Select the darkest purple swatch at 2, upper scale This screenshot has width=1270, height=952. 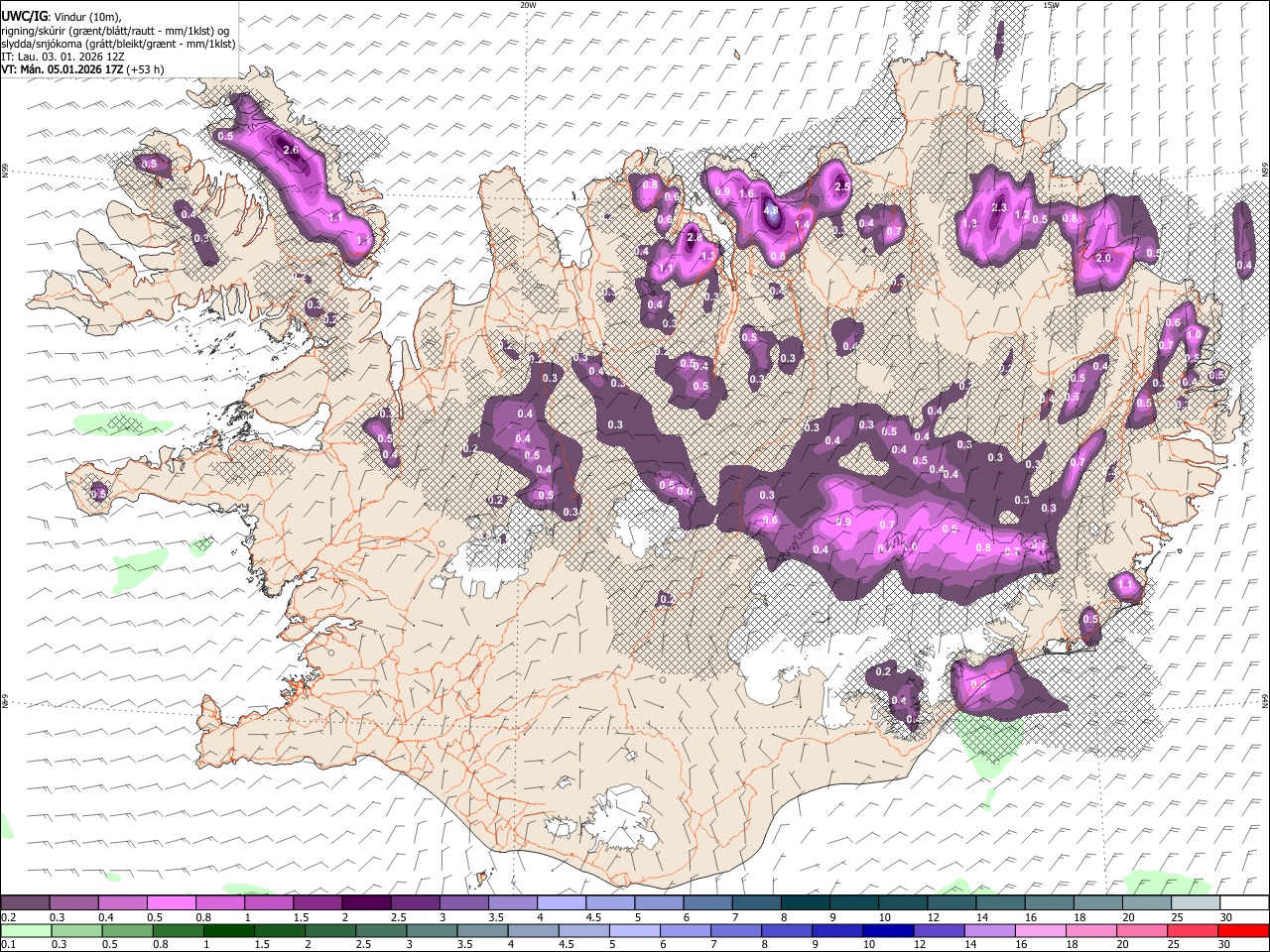(x=367, y=903)
